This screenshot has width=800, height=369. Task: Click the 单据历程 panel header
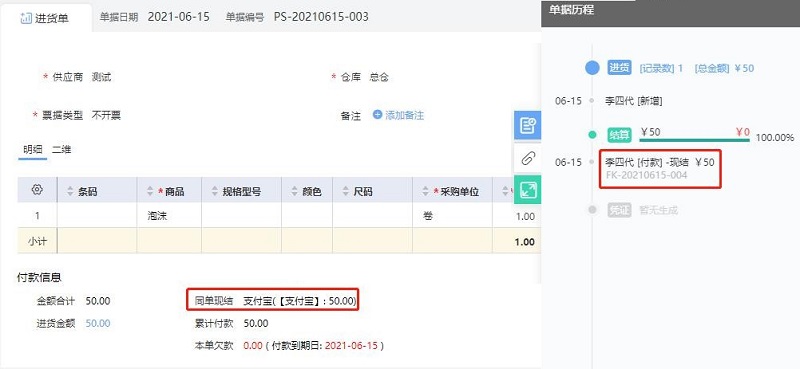(571, 9)
